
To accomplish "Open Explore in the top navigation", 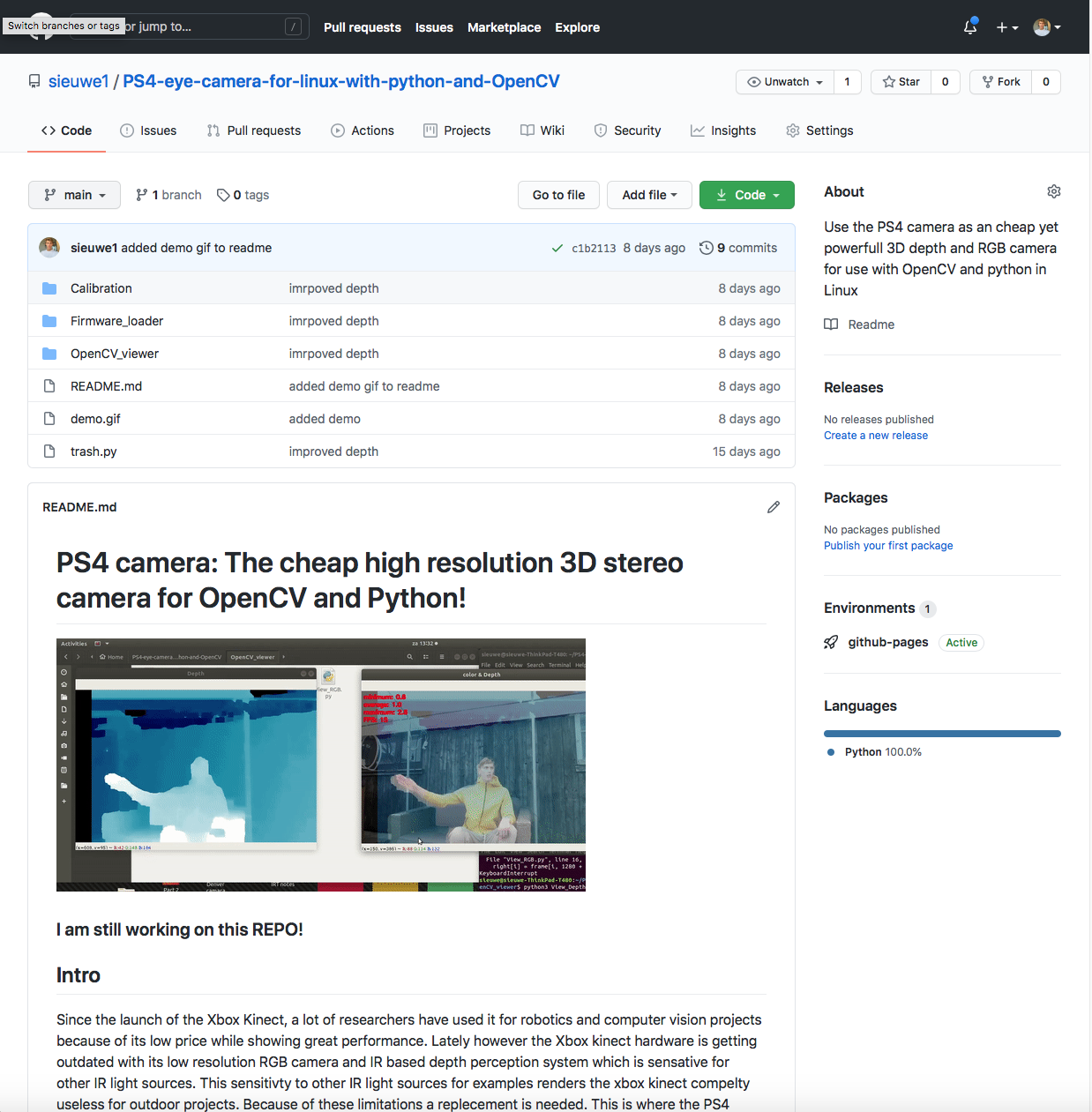I will click(x=578, y=27).
